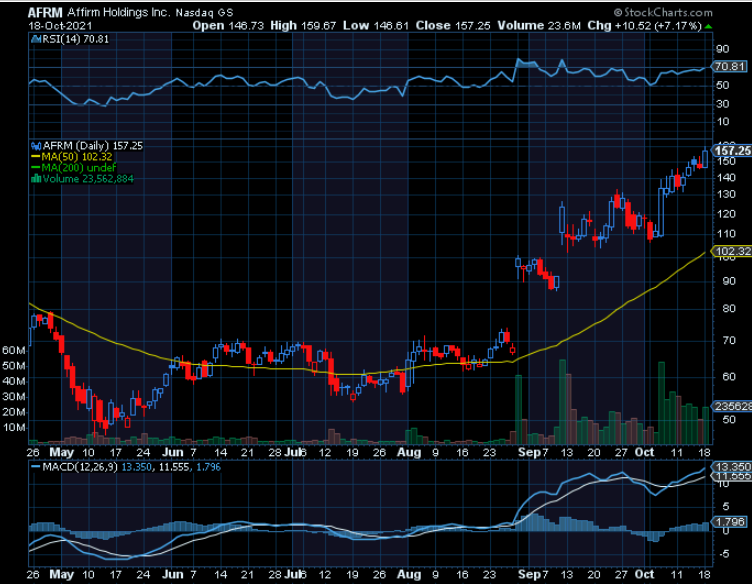
Task: Click the MACD line icon in the legend
Action: pos(36,467)
